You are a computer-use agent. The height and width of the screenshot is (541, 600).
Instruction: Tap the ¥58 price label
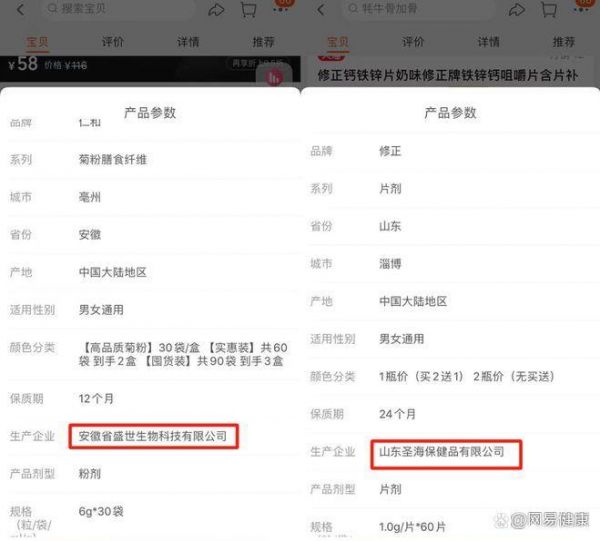24,64
